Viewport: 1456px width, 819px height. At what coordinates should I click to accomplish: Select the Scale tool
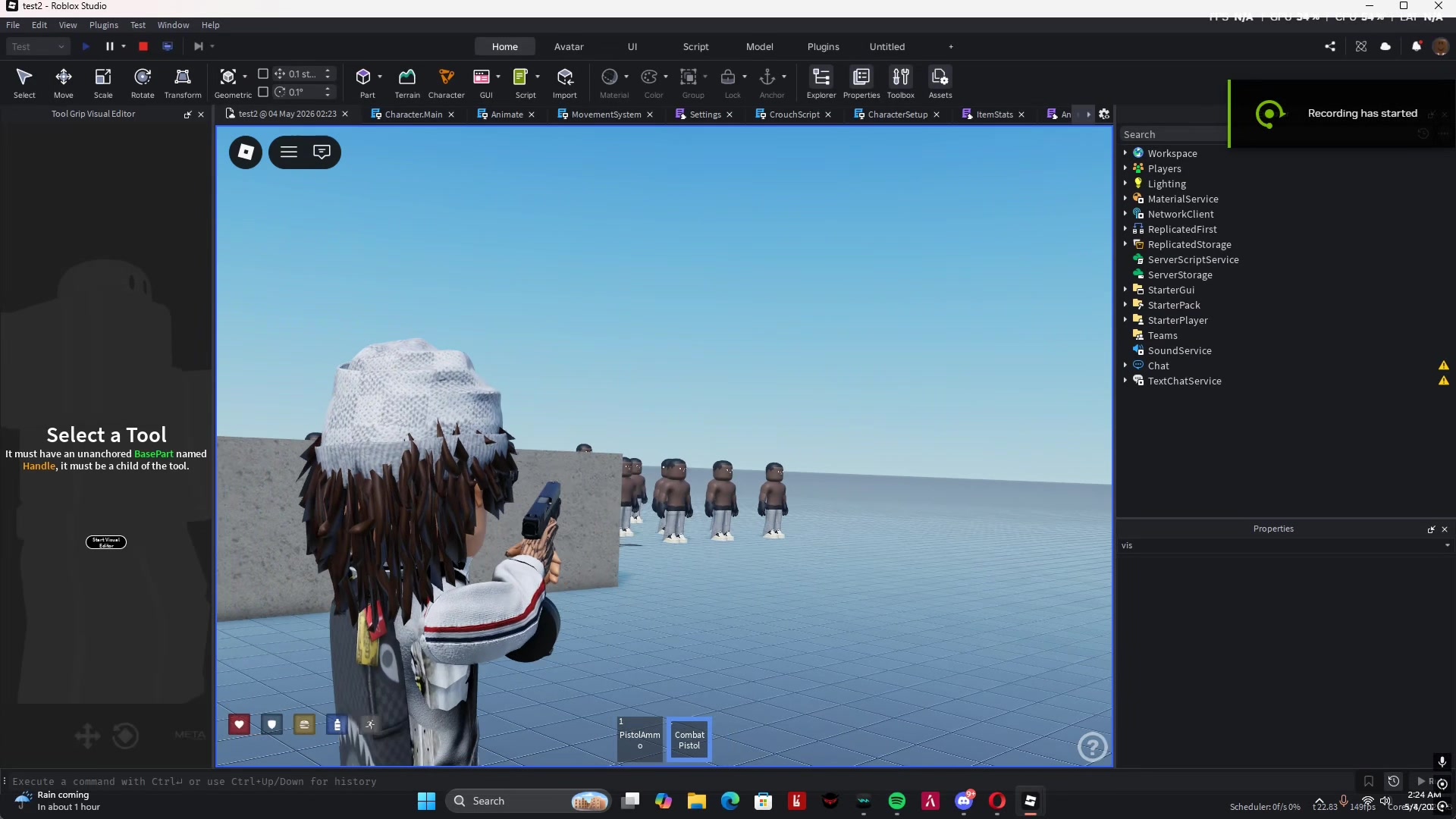pos(103,83)
